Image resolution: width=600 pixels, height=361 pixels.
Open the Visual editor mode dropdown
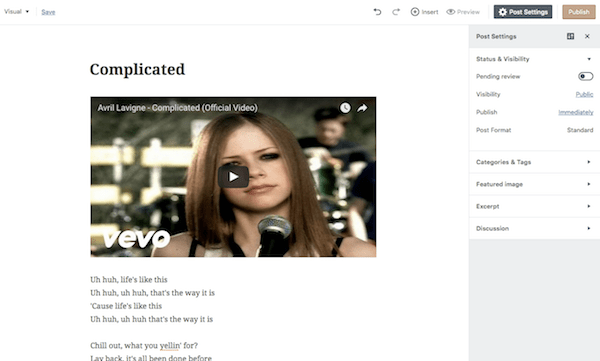click(x=16, y=11)
